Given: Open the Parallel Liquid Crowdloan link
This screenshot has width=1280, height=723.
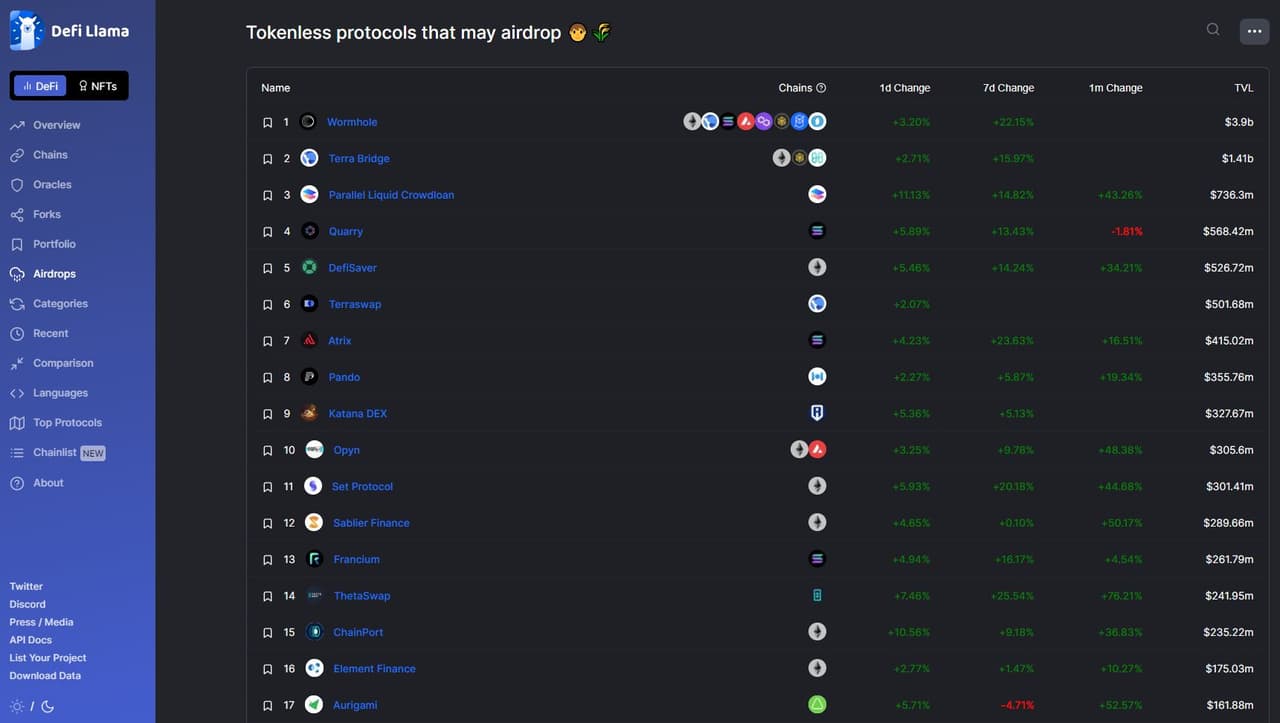Looking at the screenshot, I should click(391, 195).
